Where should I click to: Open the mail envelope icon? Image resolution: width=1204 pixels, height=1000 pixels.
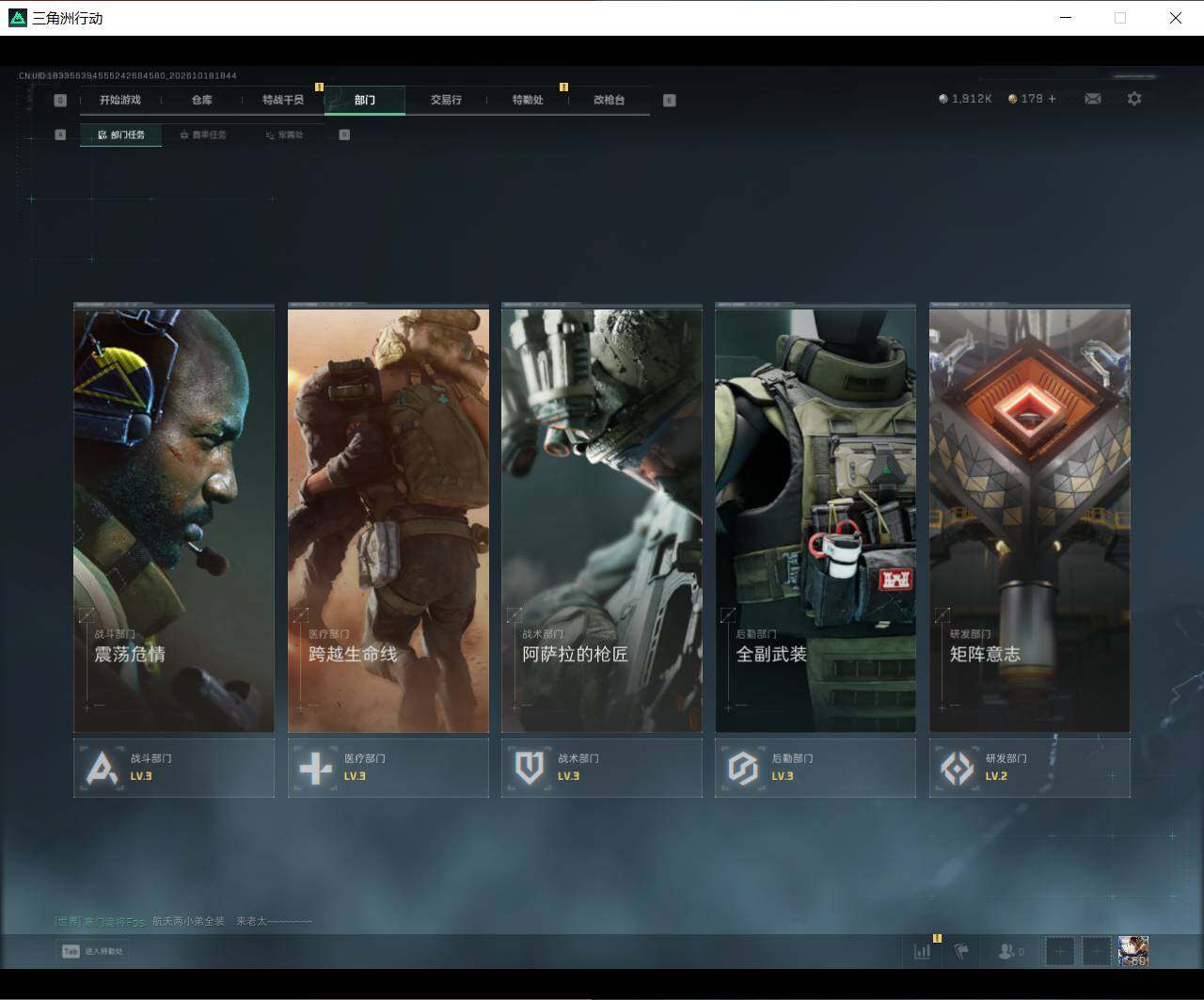coord(1092,99)
